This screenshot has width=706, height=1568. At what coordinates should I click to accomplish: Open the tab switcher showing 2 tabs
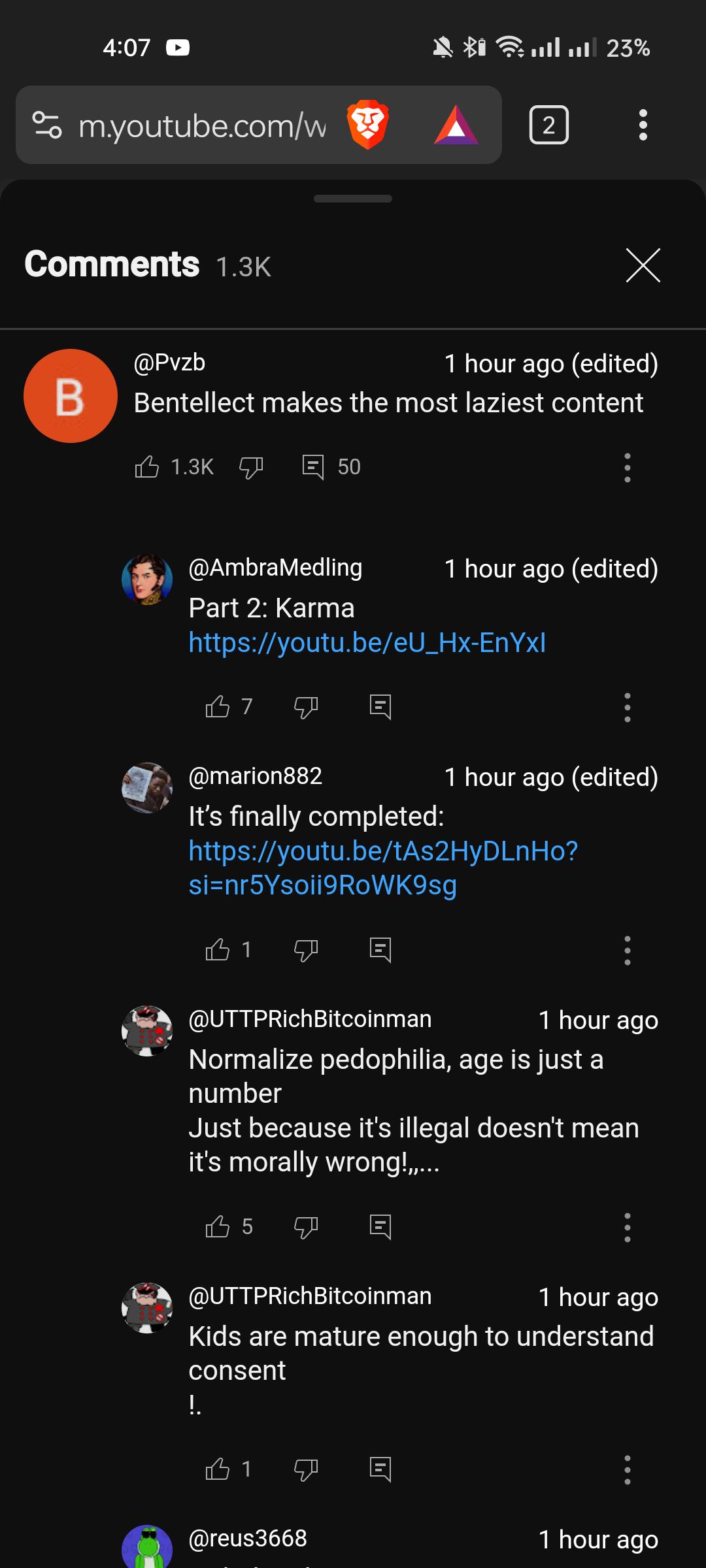549,124
